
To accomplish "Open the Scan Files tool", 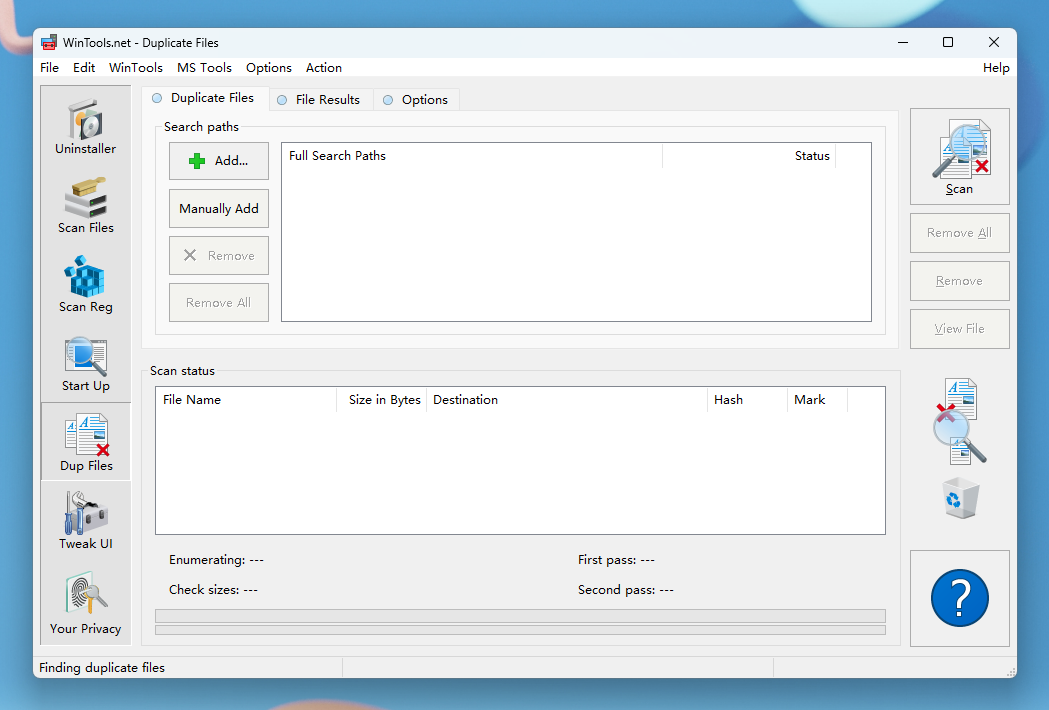I will [86, 205].
